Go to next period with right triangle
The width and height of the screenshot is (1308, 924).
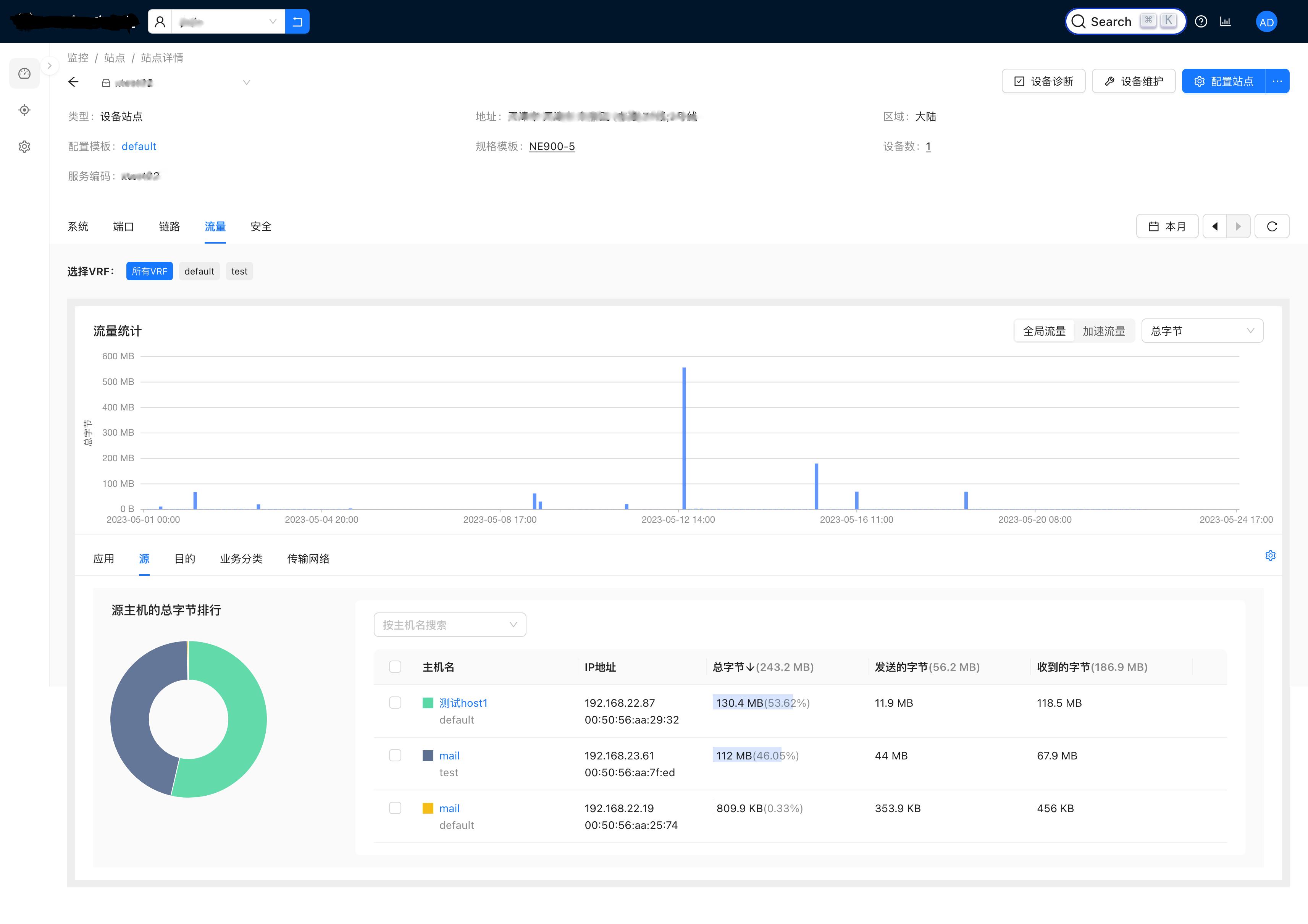point(1238,227)
